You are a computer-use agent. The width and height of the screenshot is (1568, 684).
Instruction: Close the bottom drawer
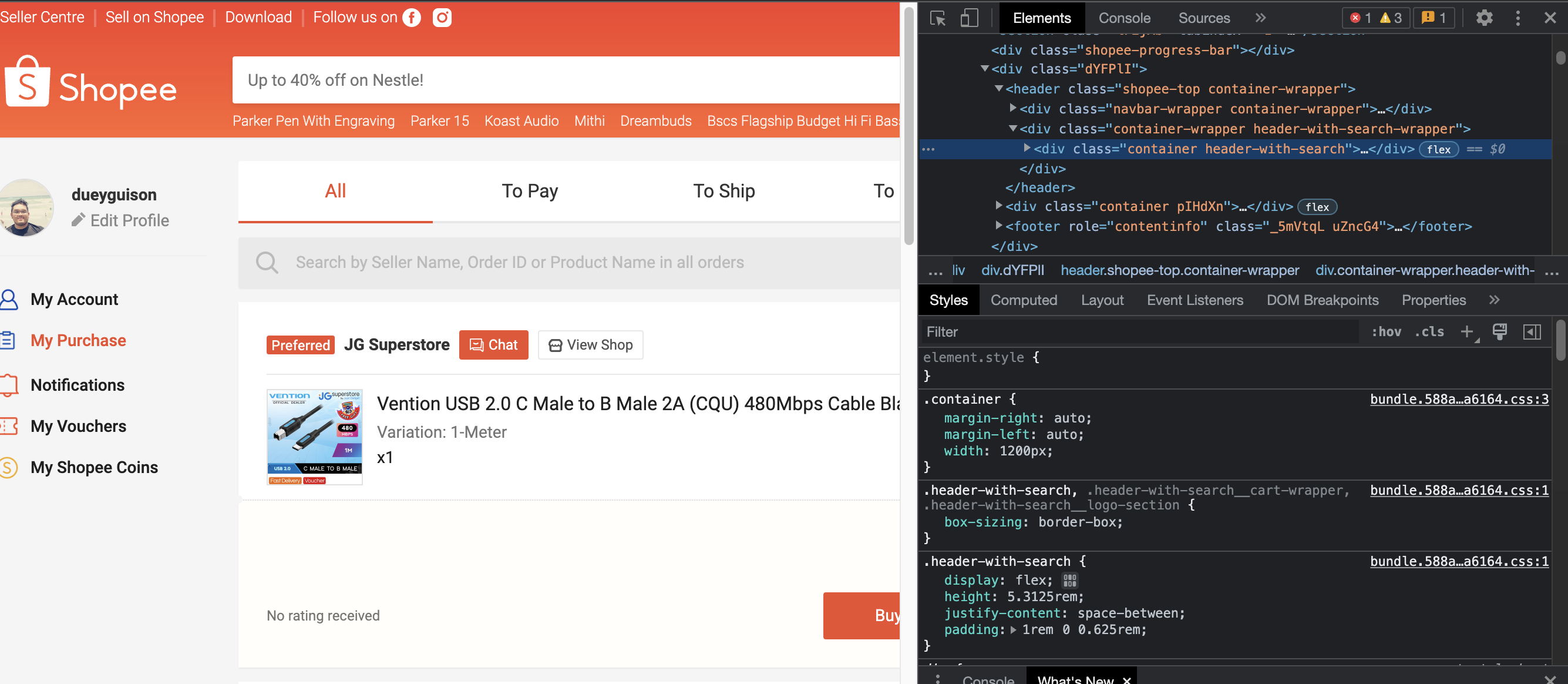[x=1550, y=679]
